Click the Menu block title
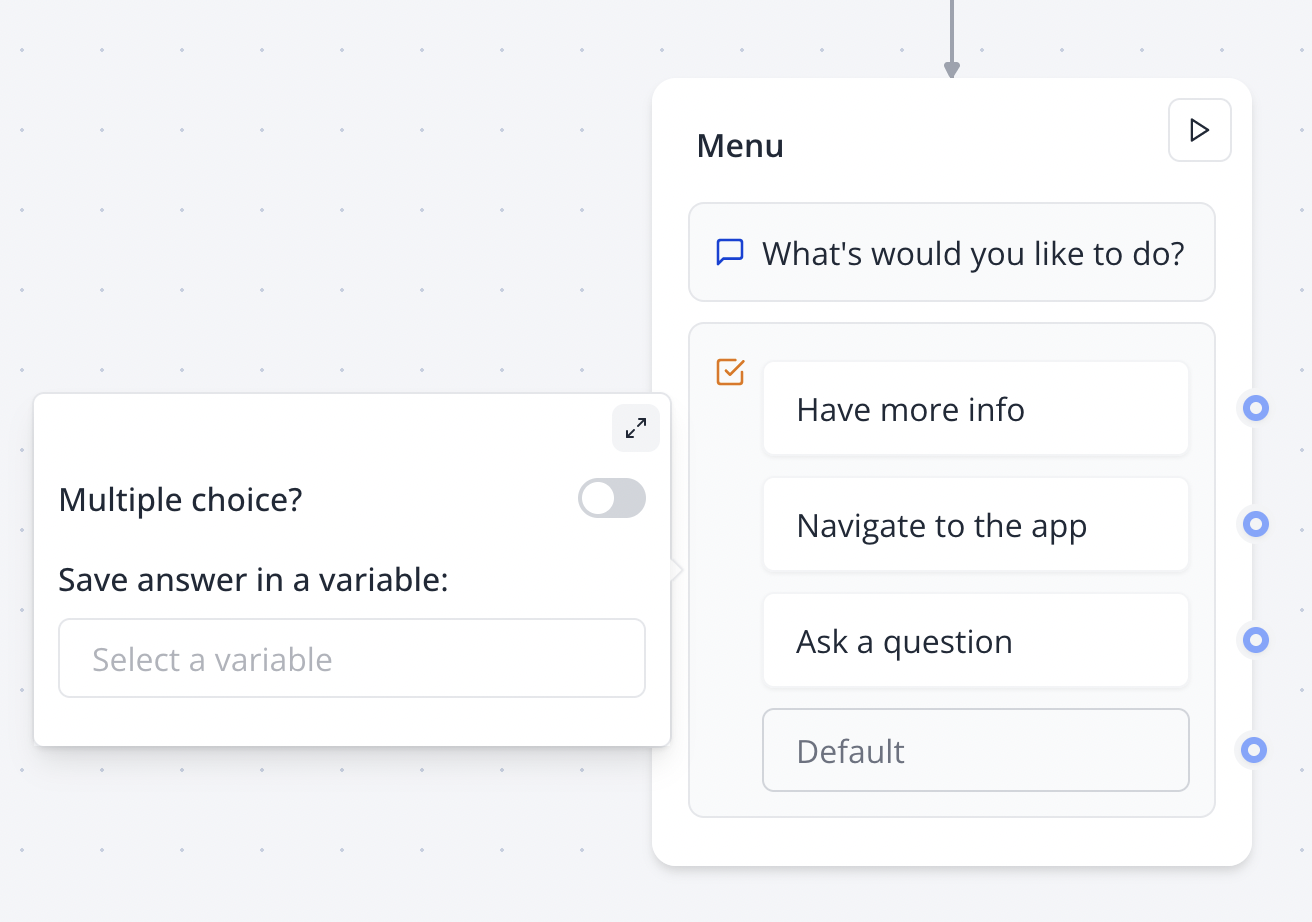 click(x=740, y=145)
